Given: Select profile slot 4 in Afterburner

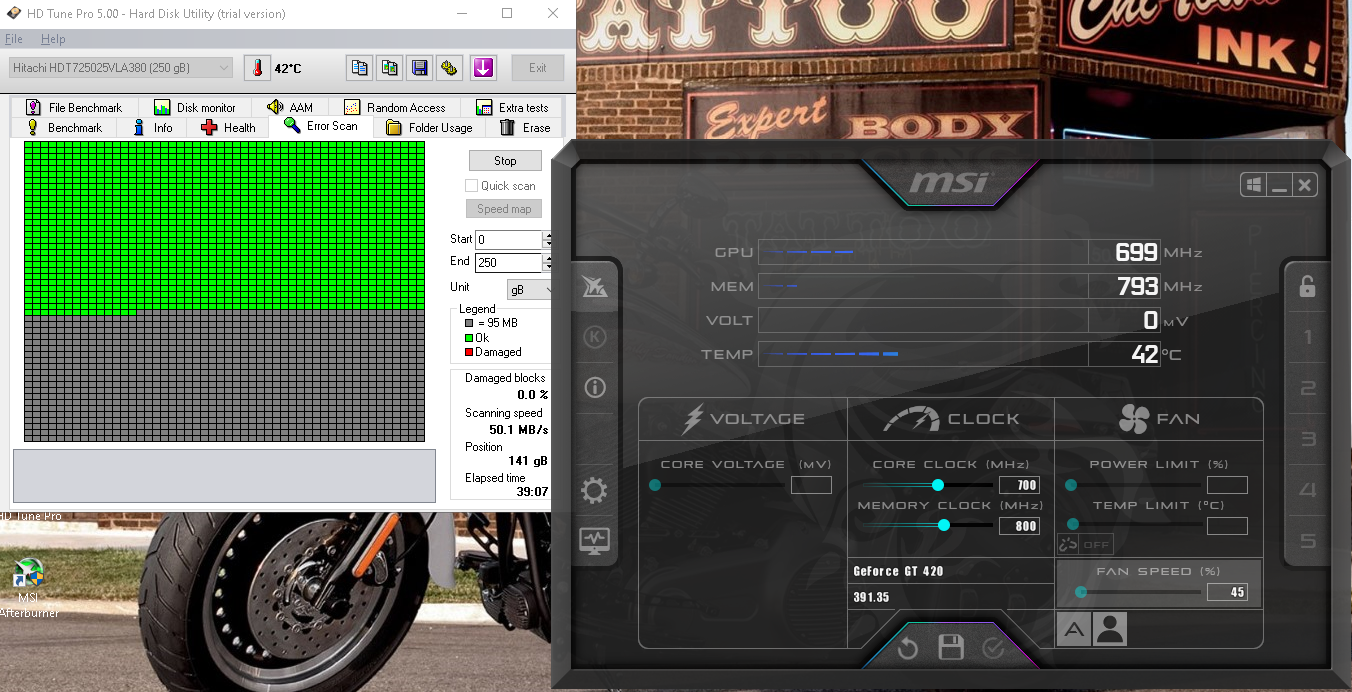Looking at the screenshot, I should pyautogui.click(x=1307, y=491).
